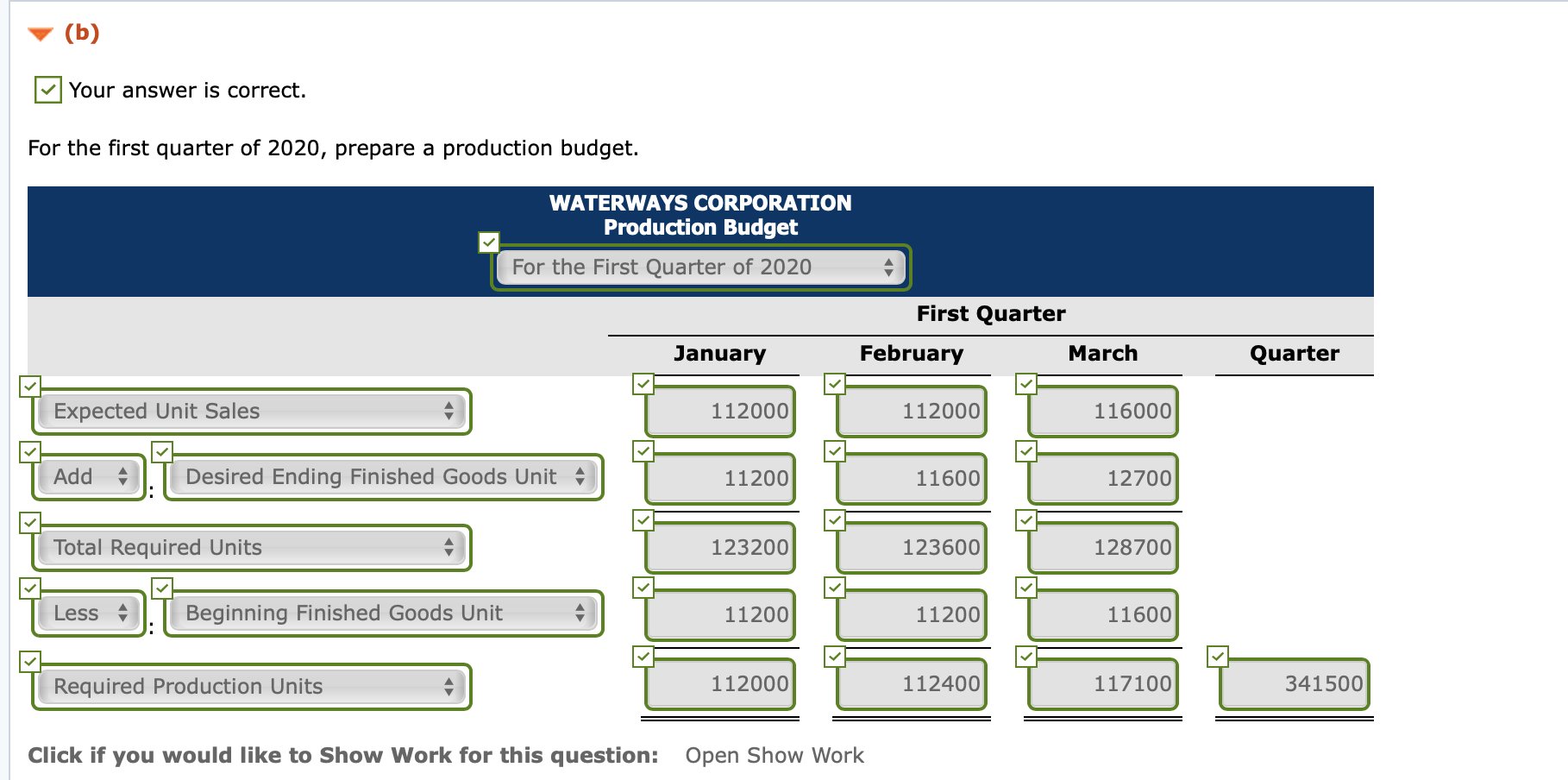1568x780 pixels.
Task: Toggle the checkbox above January expected sales value
Action: point(643,383)
